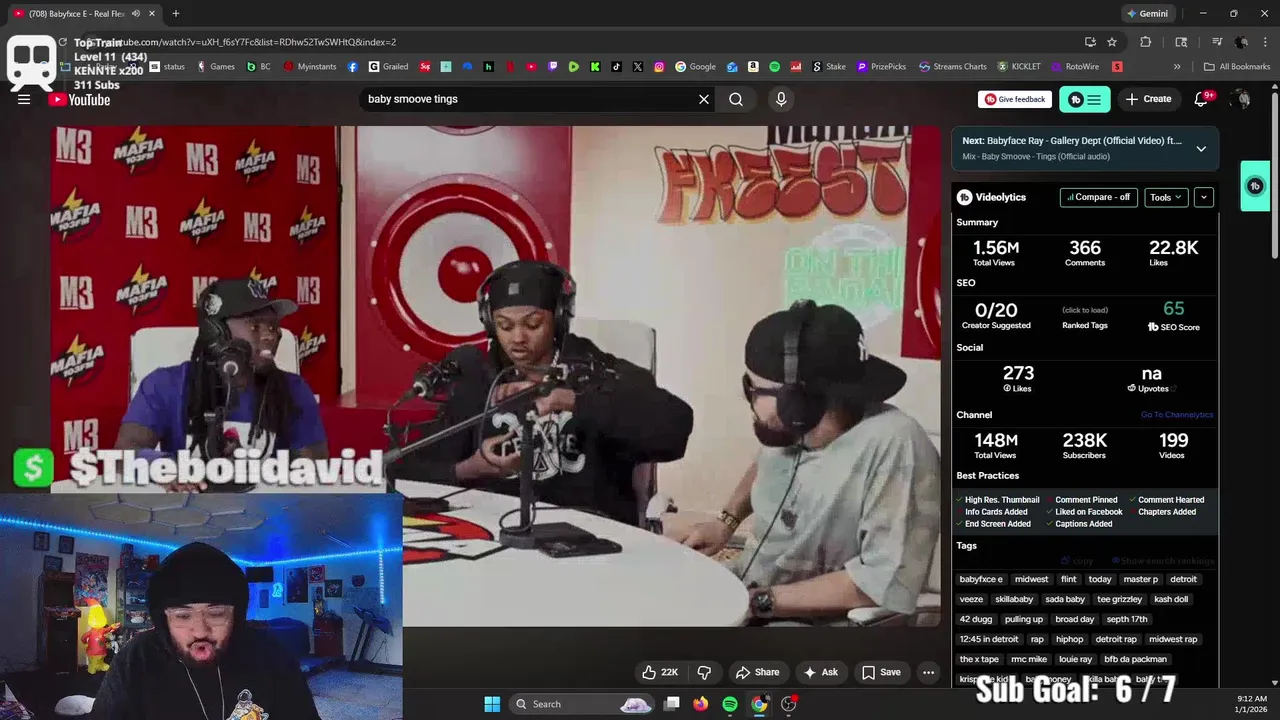
Task: Switch to Chrome in the taskbar
Action: point(760,704)
